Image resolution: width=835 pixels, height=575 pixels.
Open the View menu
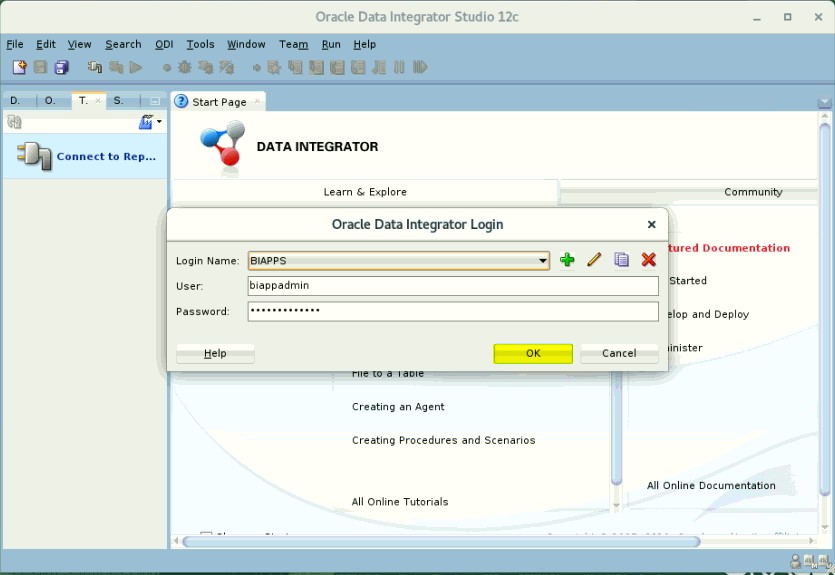tap(79, 44)
